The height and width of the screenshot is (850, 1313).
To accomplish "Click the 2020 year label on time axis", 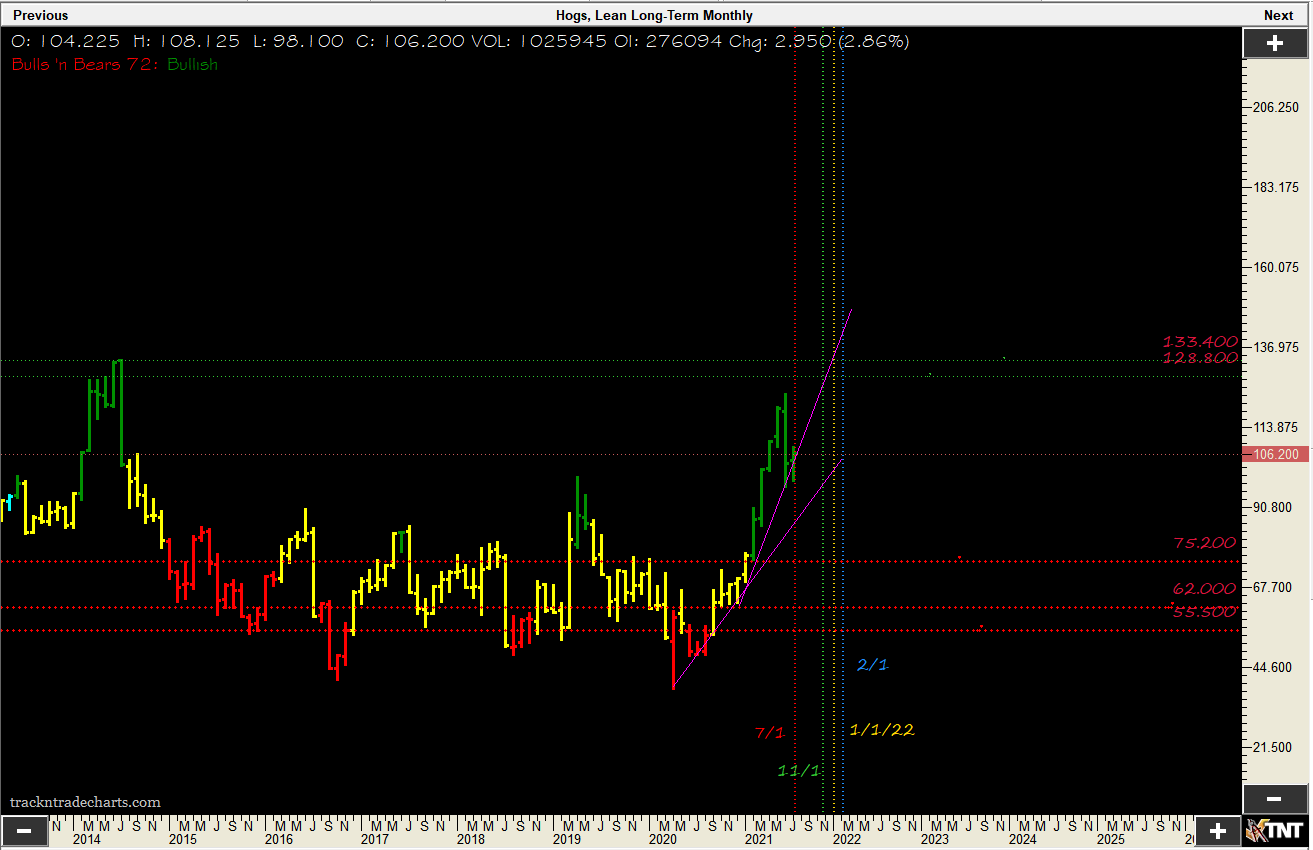I will 662,840.
